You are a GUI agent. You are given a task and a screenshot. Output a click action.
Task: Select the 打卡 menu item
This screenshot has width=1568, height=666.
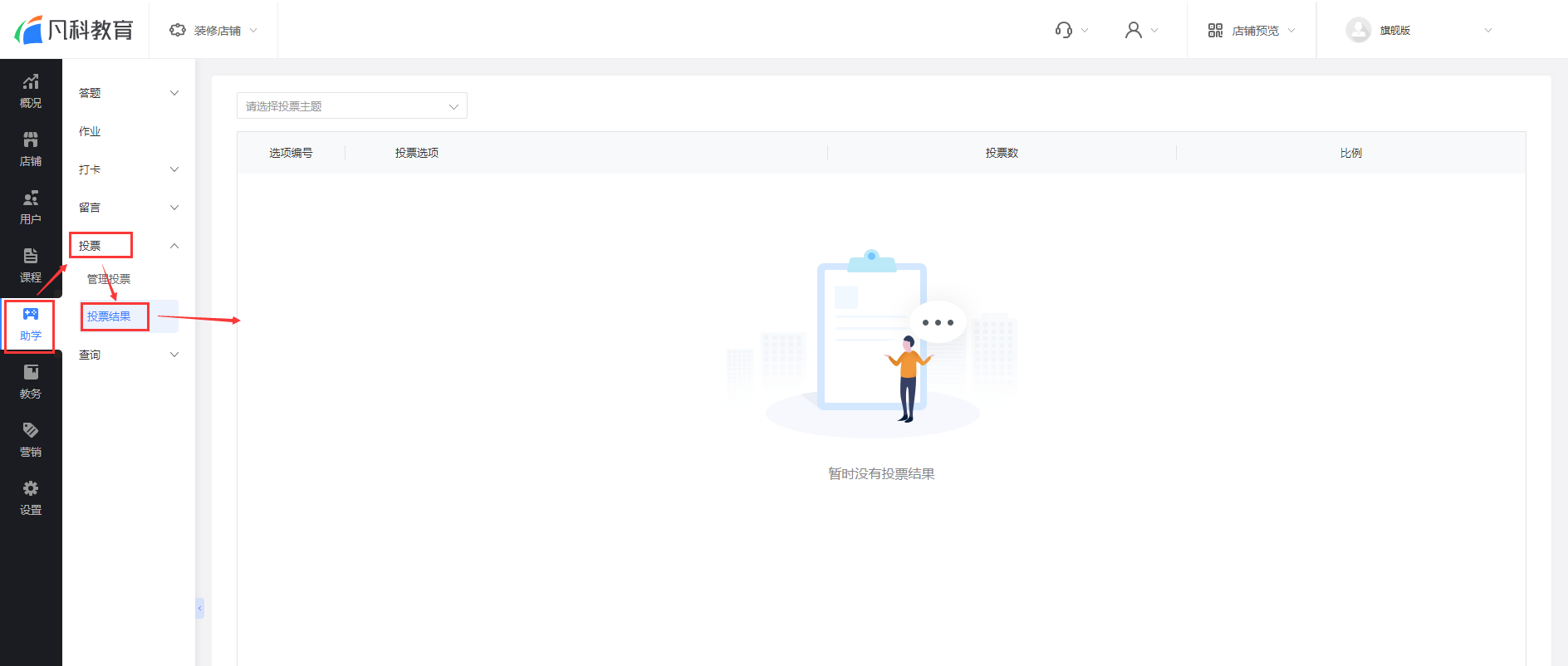pos(90,169)
